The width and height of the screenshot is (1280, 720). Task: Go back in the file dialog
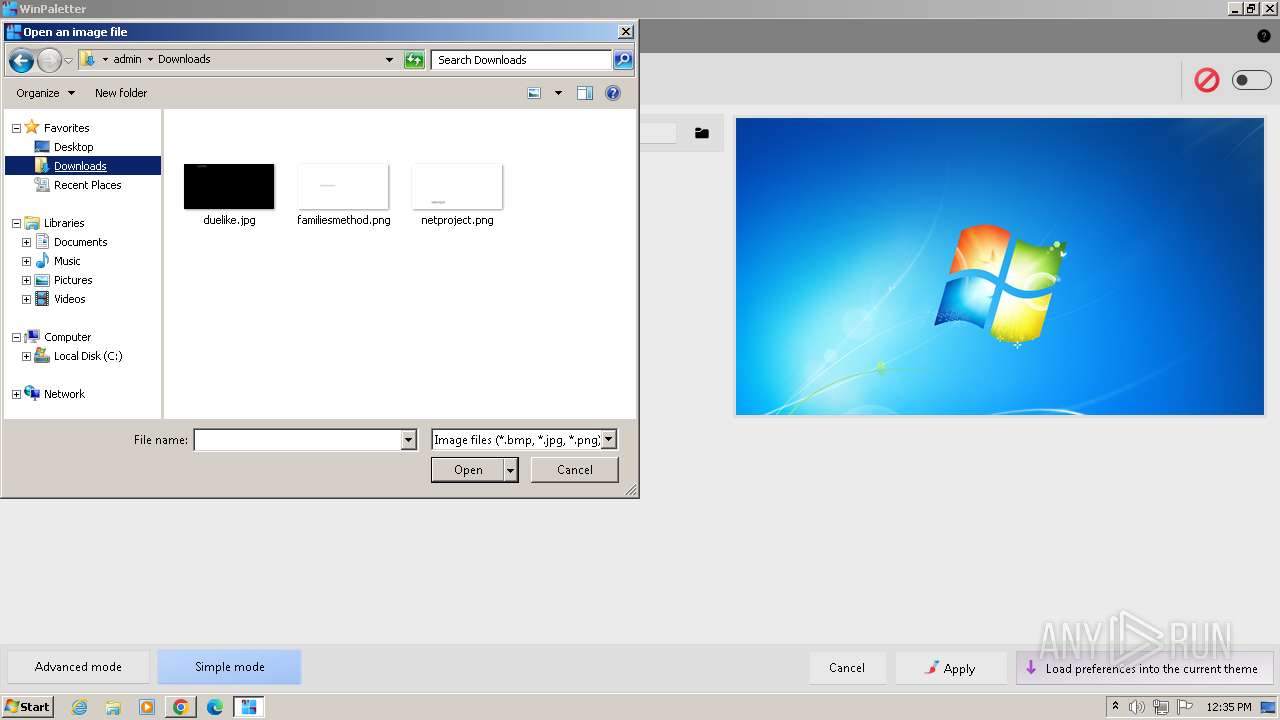pos(21,60)
